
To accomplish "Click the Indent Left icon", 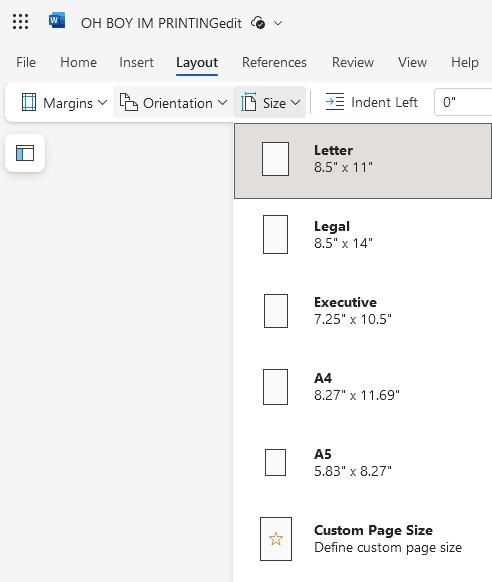I will click(x=335, y=102).
